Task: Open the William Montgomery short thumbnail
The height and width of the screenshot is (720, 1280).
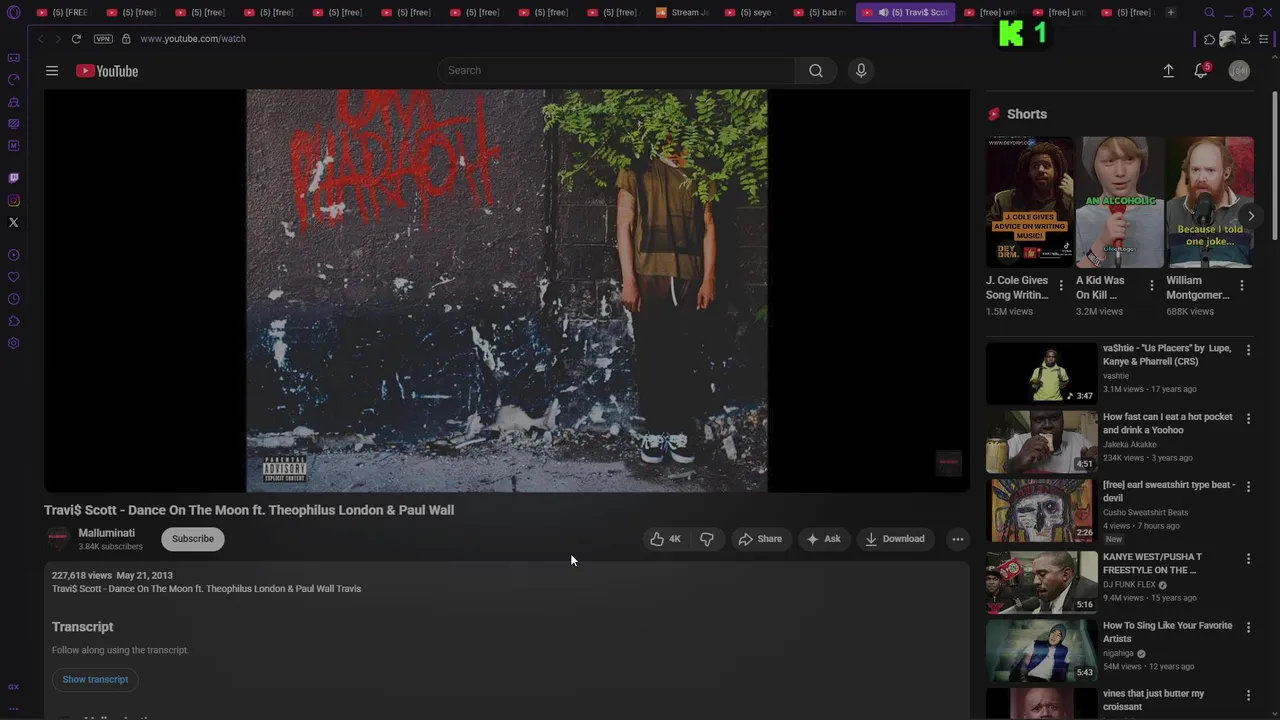Action: 1210,202
